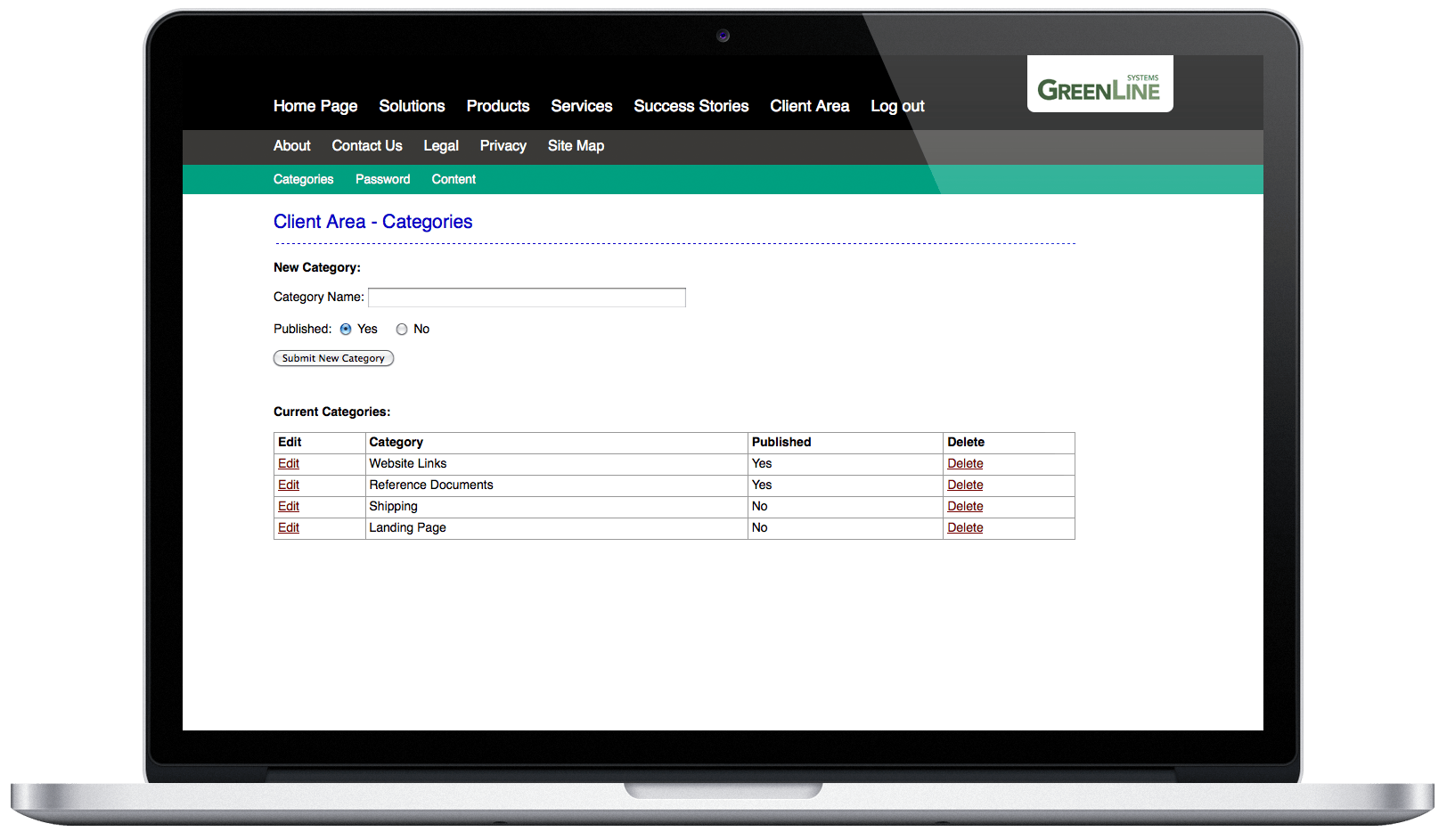Delete the Website Links category
Screen dimensions: 1447x840
[x=965, y=463]
